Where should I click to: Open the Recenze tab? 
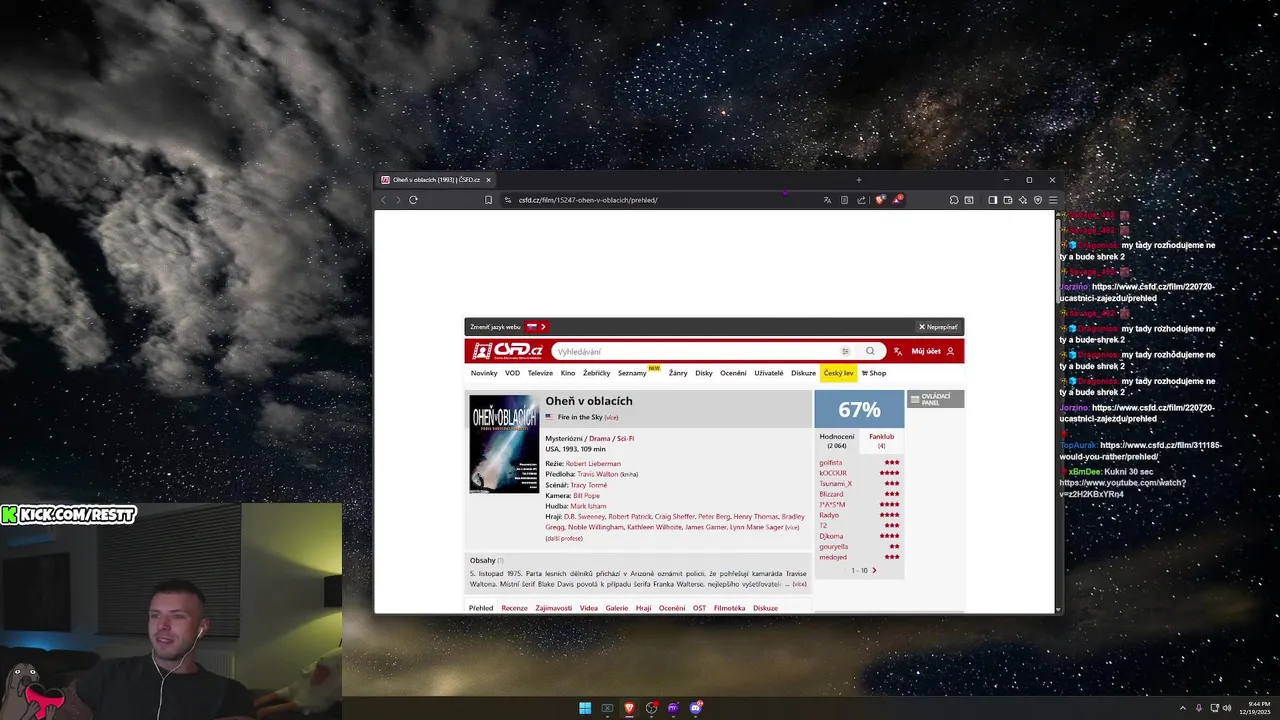click(x=514, y=608)
